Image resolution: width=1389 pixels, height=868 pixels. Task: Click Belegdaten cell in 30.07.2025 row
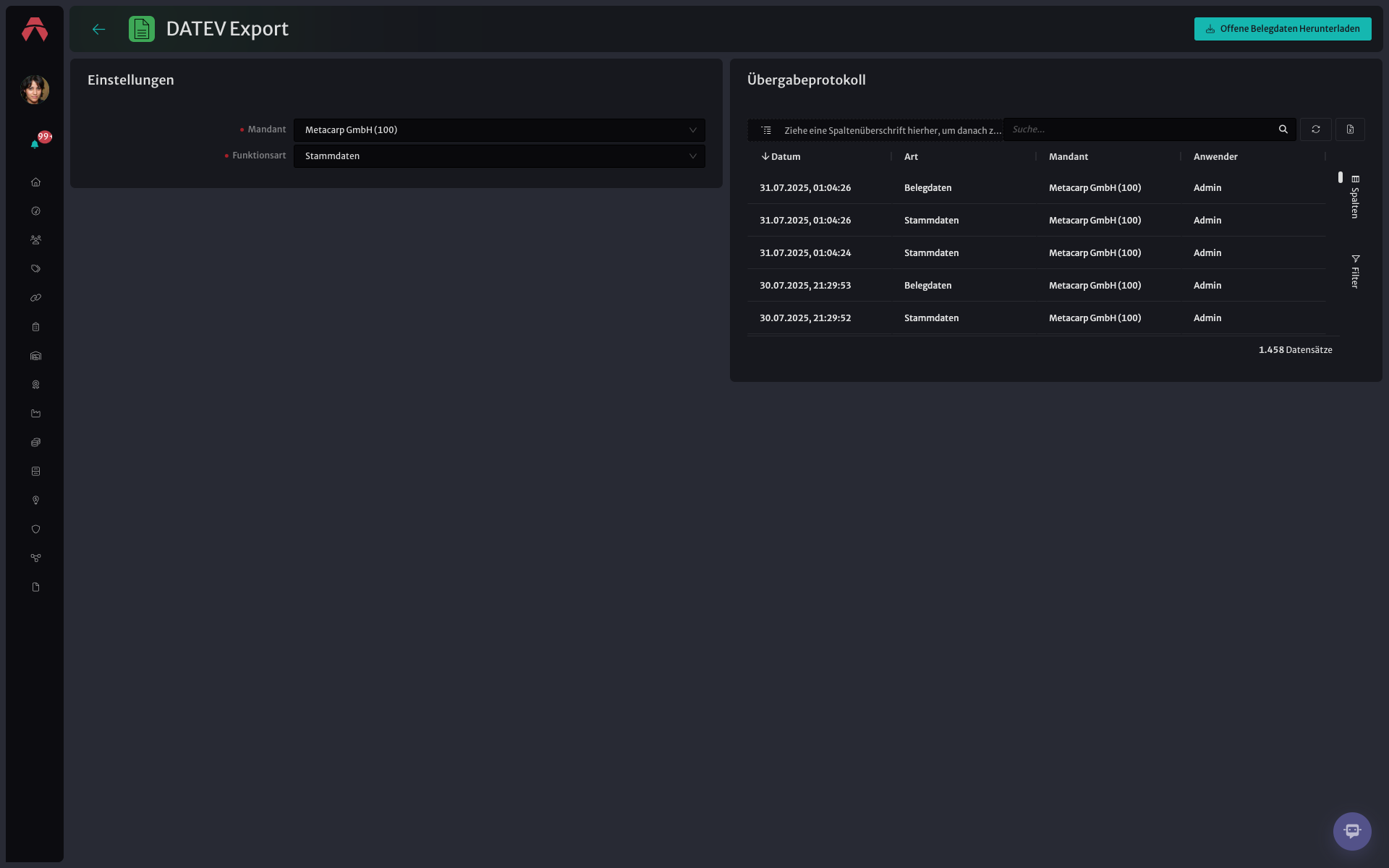tap(927, 286)
